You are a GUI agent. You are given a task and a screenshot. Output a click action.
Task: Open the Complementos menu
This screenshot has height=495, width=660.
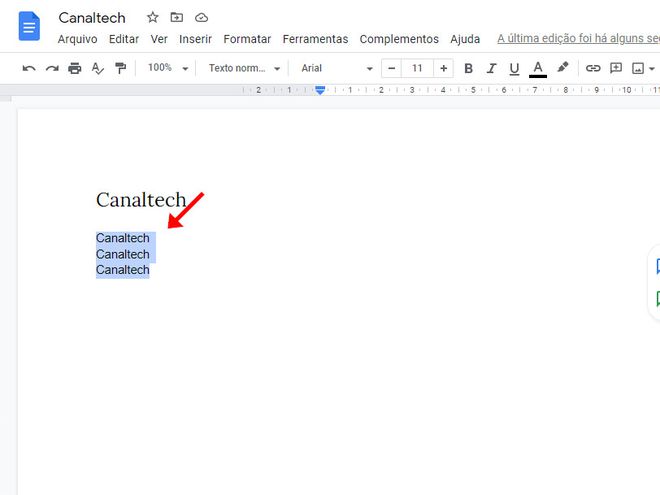[399, 39]
